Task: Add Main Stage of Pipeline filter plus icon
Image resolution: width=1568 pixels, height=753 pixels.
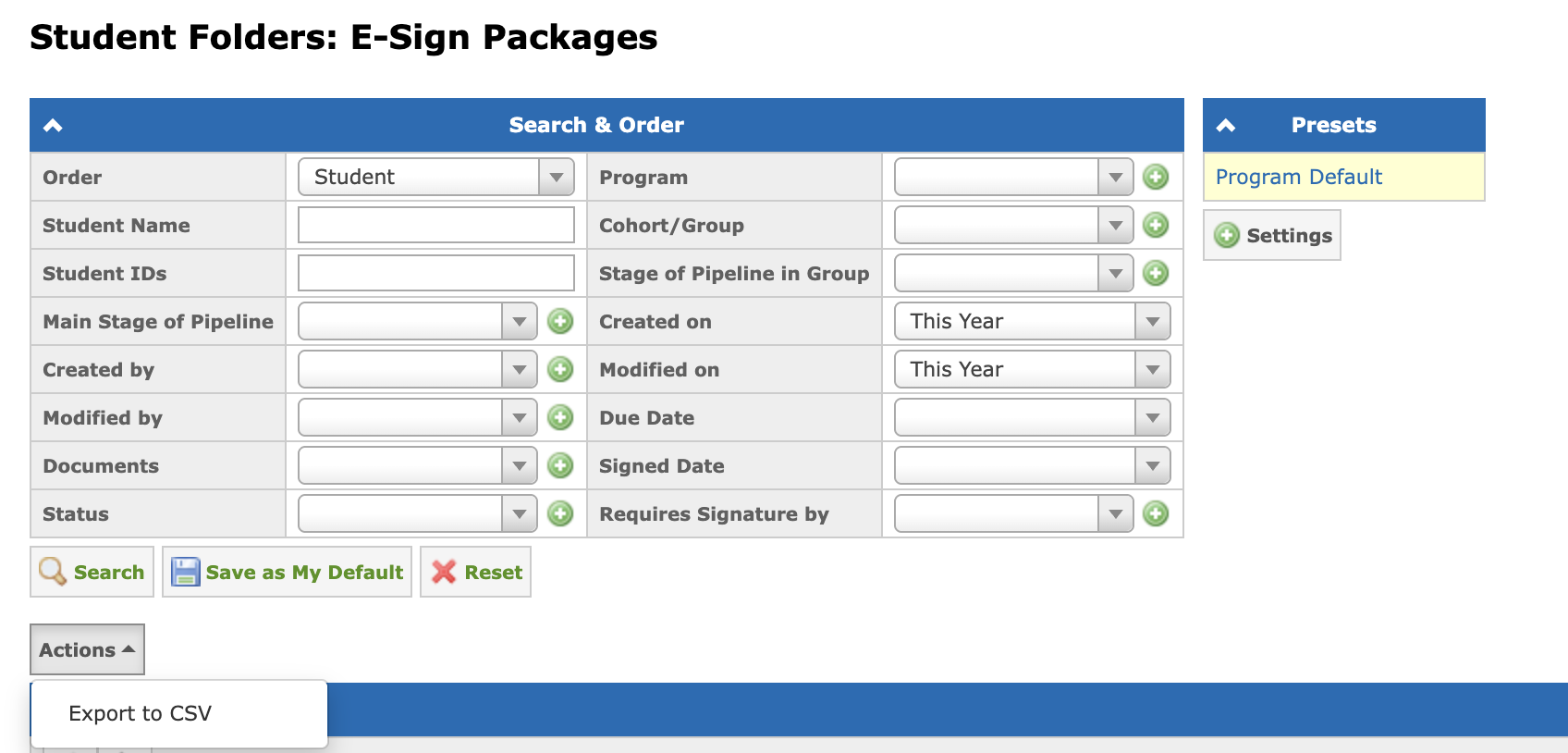Action: coord(560,321)
